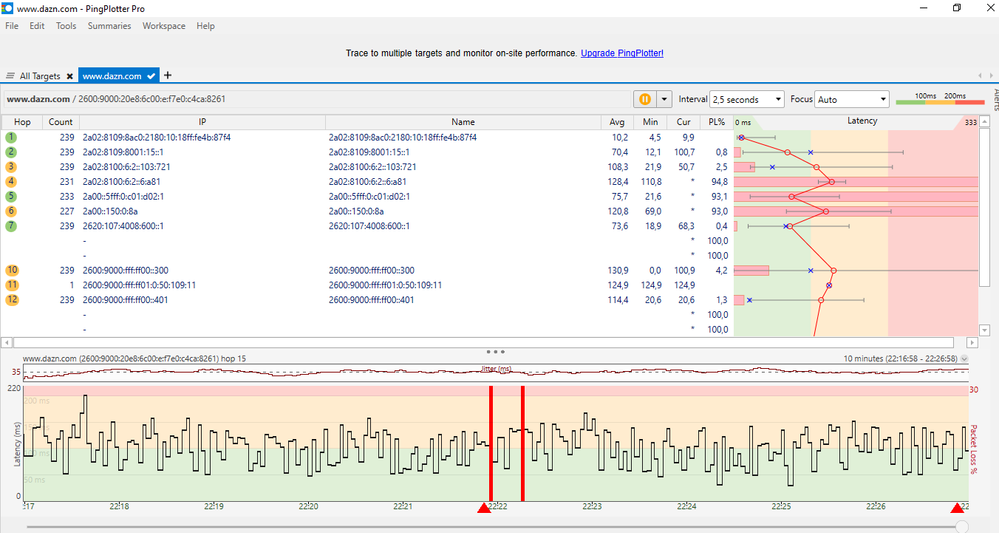This screenshot has width=999, height=533.
Task: Click IP 2a02:8109:8001:15::1 in hop 2
Action: 123,152
